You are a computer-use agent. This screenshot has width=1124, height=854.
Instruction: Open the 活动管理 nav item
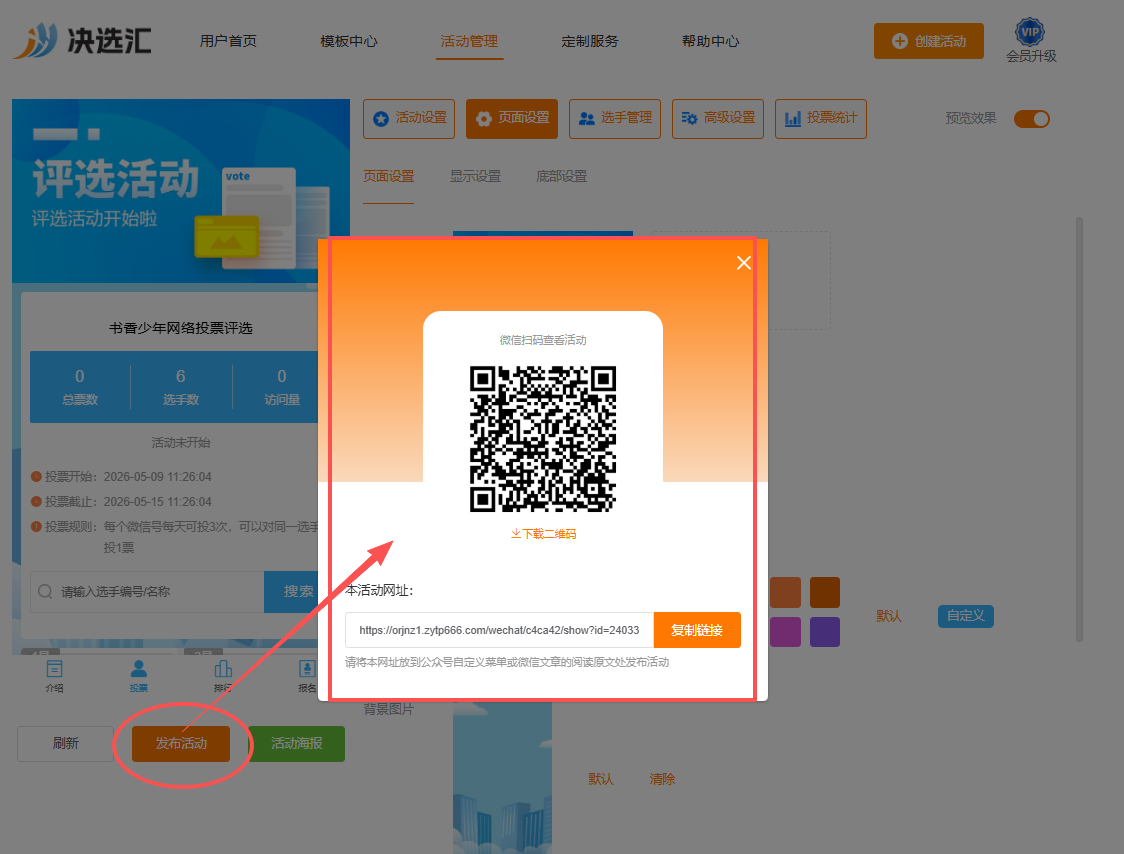click(469, 42)
